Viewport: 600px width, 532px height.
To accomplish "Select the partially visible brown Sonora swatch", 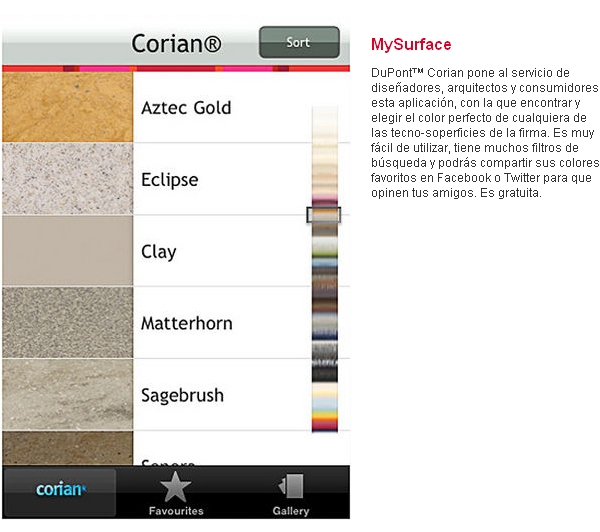I will pos(67,448).
